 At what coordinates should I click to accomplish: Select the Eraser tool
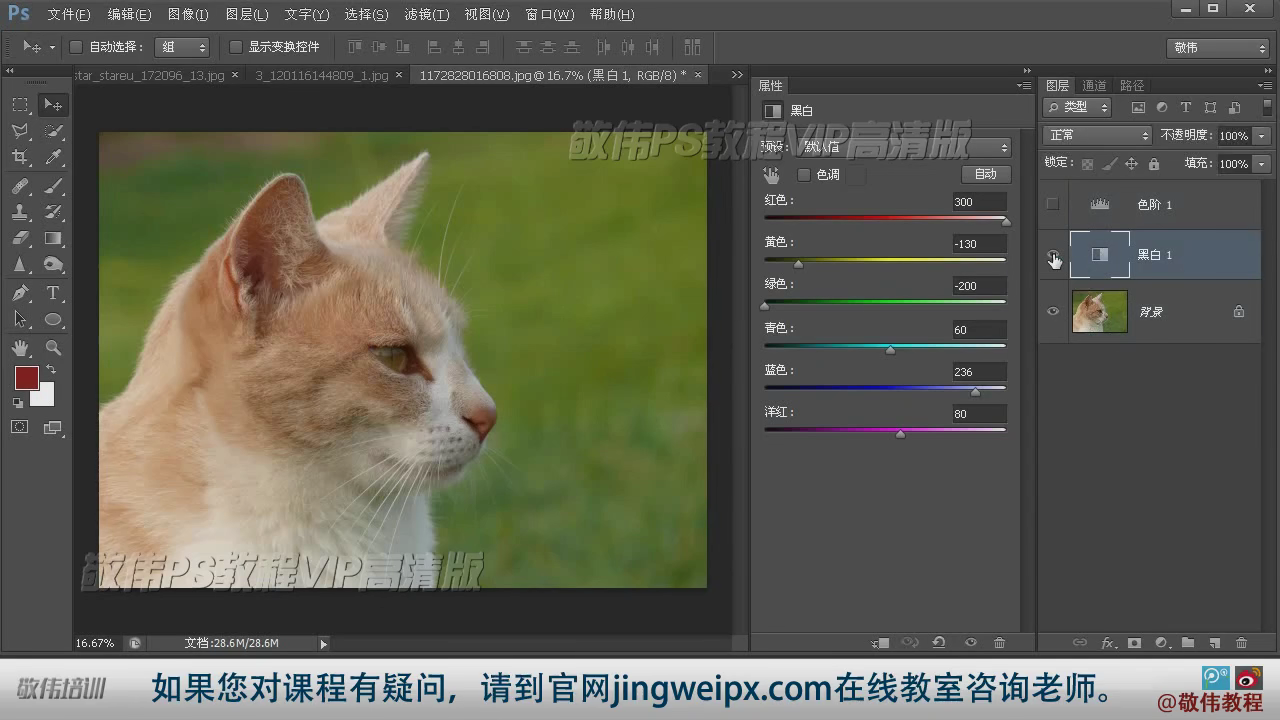pyautogui.click(x=20, y=238)
